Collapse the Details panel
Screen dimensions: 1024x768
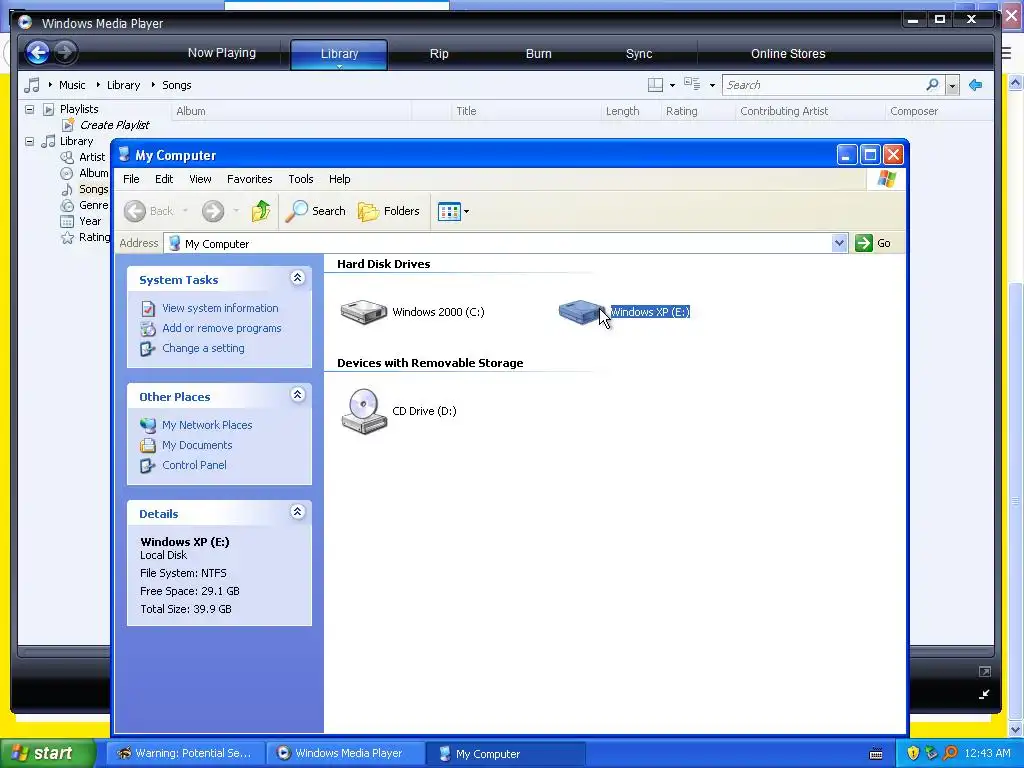click(297, 512)
